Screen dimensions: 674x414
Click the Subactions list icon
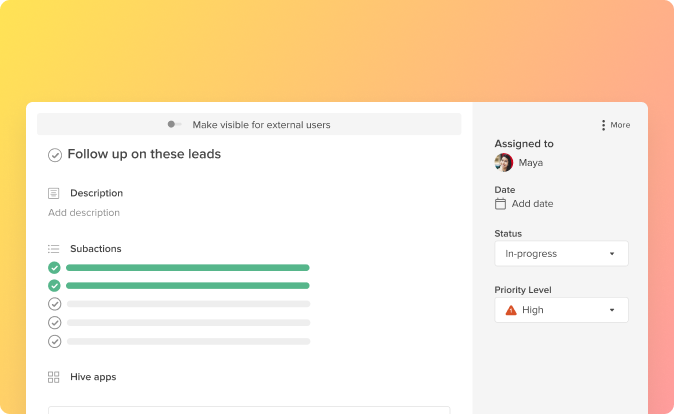tap(53, 248)
